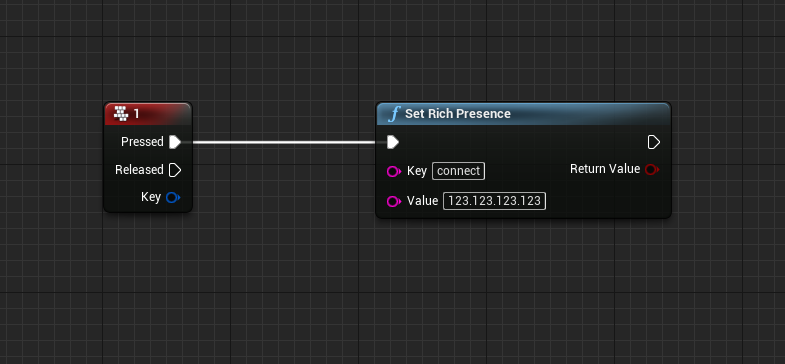The width and height of the screenshot is (785, 364).
Task: Click the Pressed label on the 1 node
Action: click(142, 142)
